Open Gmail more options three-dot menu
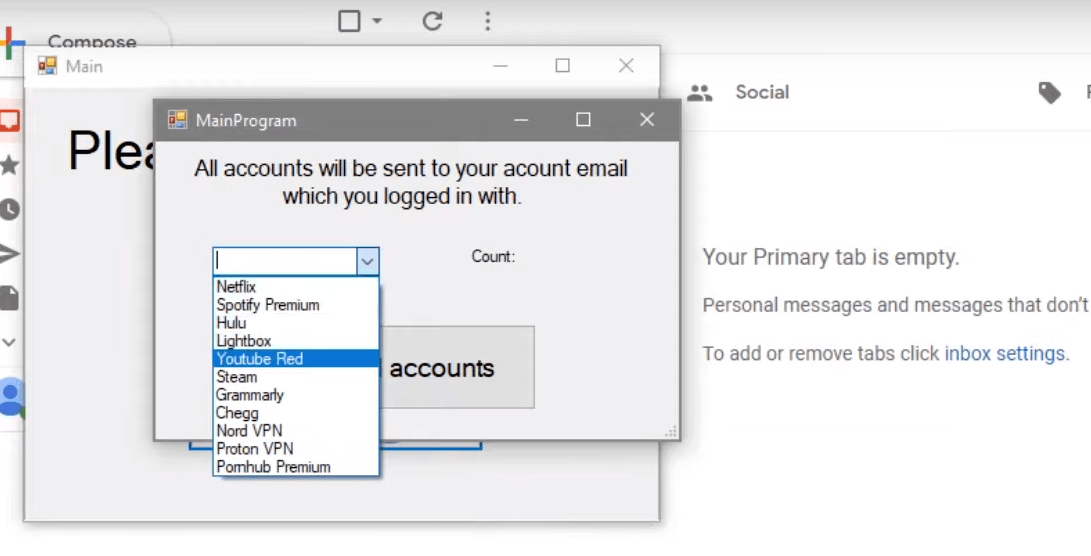The image size is (1091, 556). pos(488,21)
